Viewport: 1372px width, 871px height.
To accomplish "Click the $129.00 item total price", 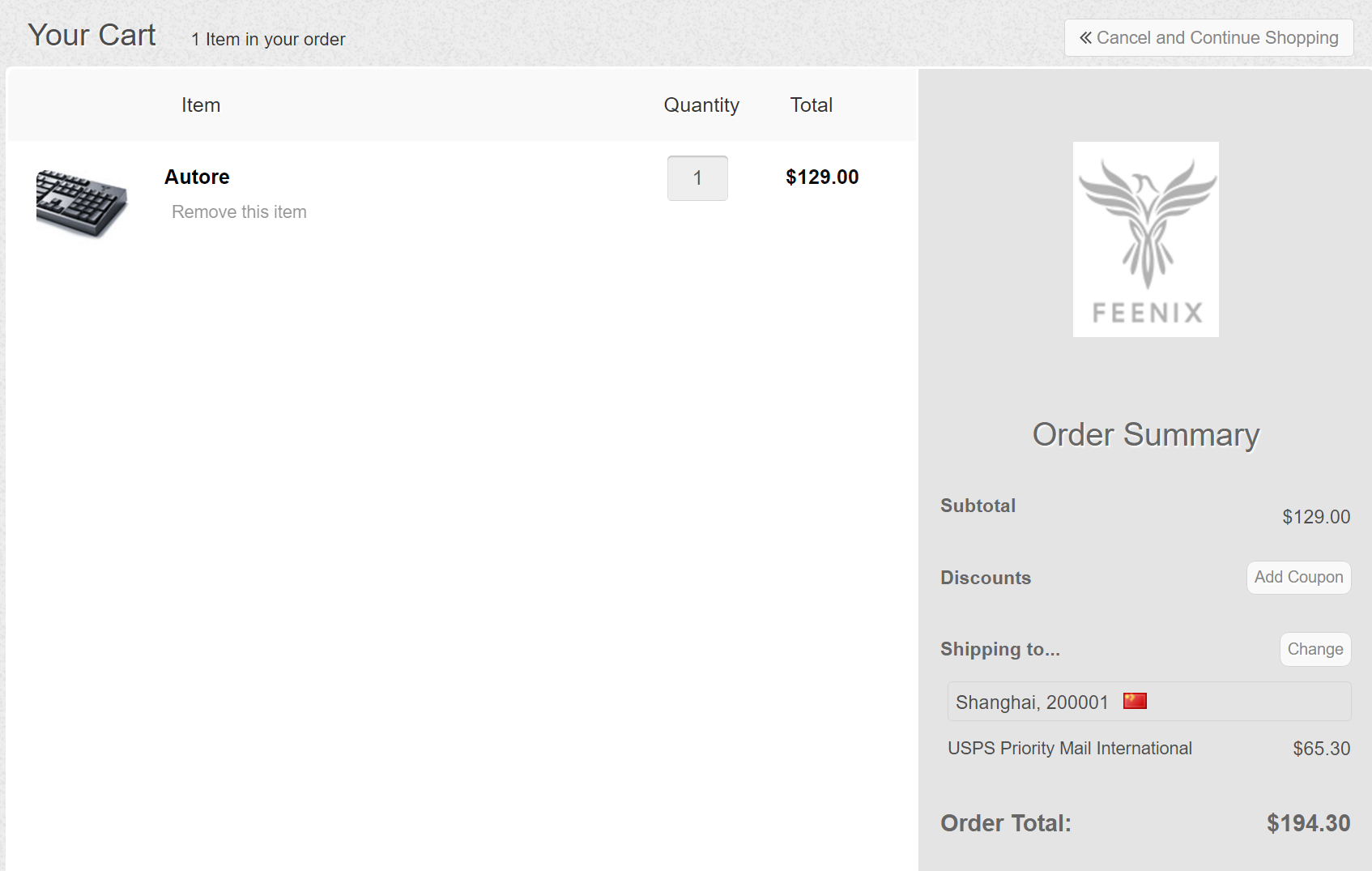I will [822, 177].
